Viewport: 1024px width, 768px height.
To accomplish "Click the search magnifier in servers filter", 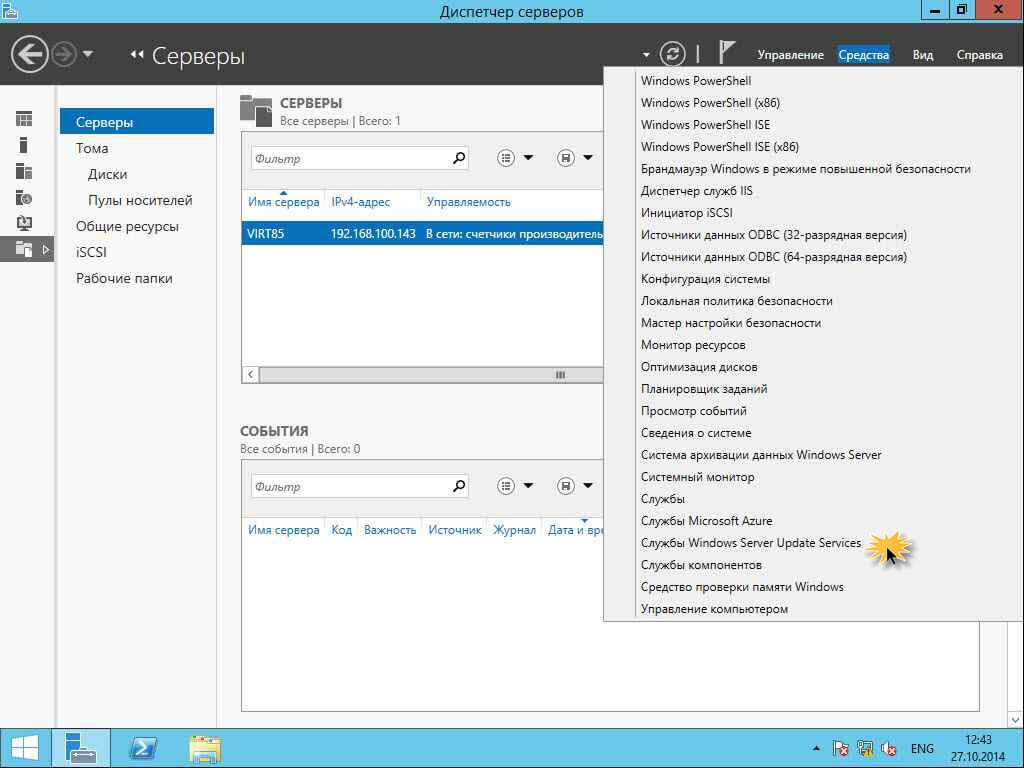I will click(x=459, y=157).
